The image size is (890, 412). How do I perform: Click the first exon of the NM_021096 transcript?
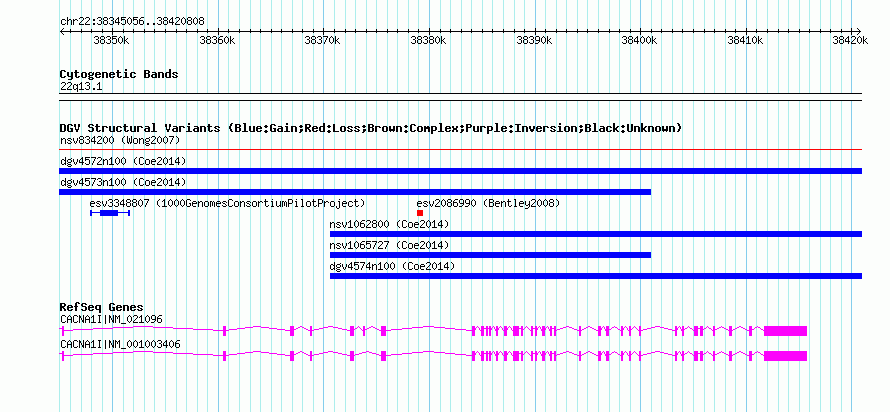pyautogui.click(x=62, y=331)
